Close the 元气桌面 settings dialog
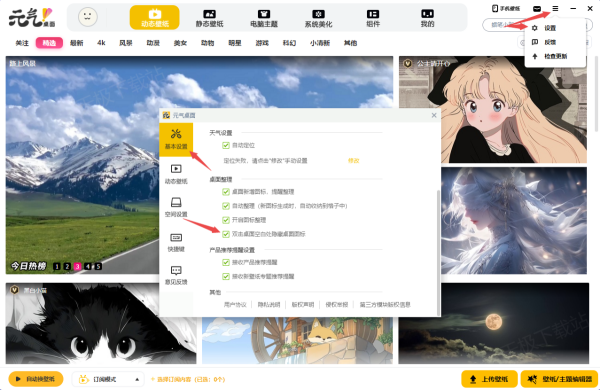Screen dimensions: 600x390 pos(434,115)
